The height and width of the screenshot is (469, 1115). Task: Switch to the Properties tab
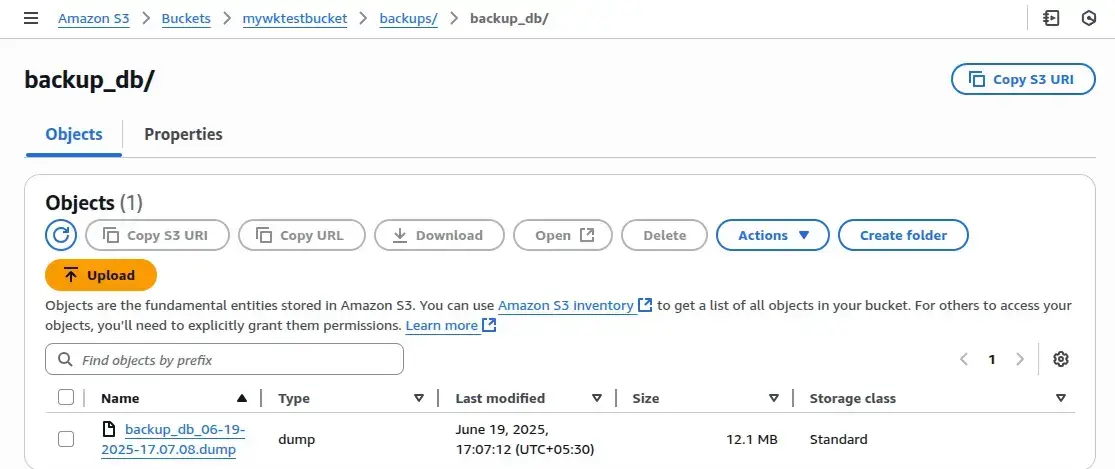click(x=183, y=134)
